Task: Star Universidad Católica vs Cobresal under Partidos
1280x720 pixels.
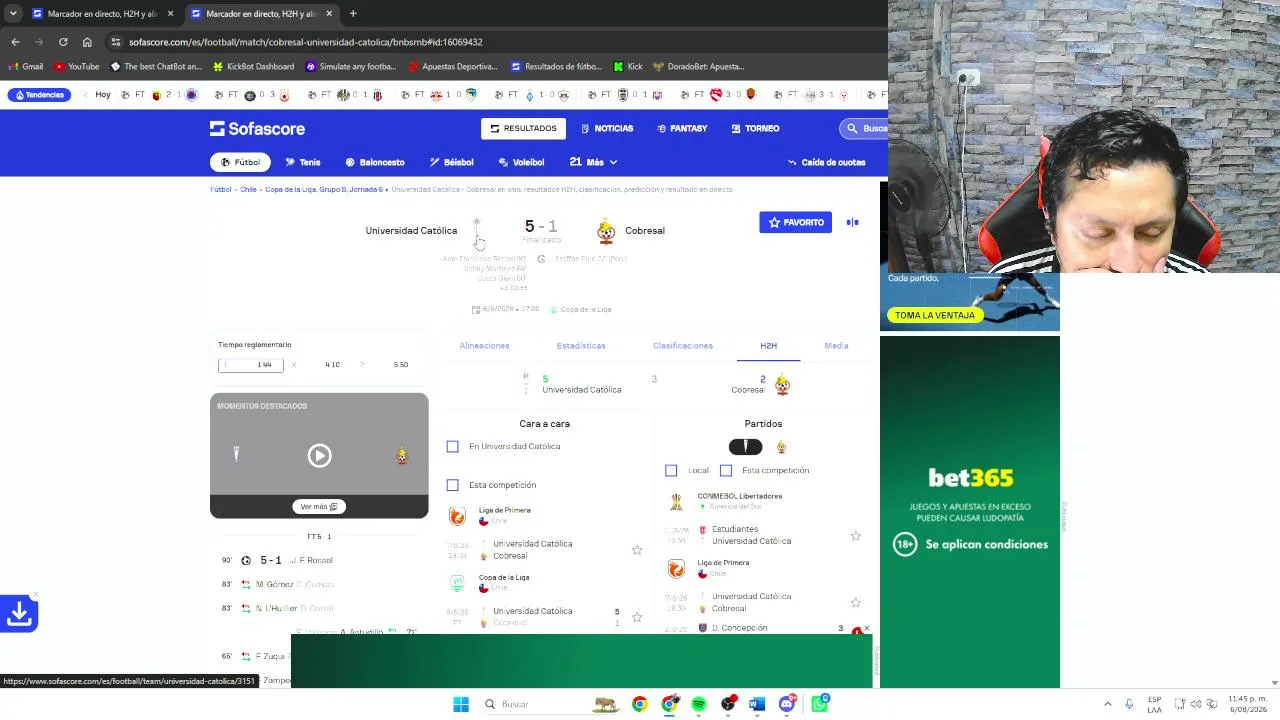Action: 855,603
